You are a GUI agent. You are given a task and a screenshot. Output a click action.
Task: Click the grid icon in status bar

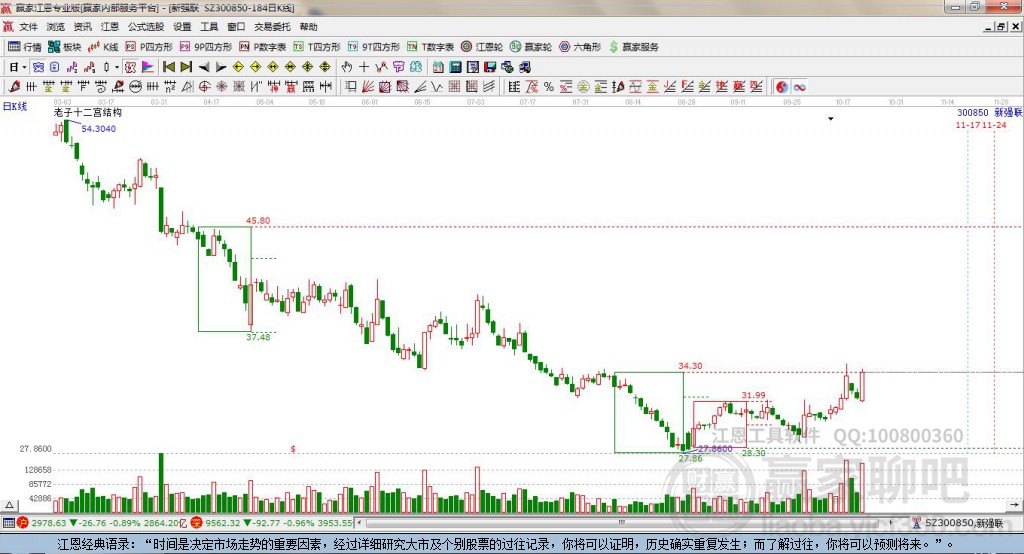[x=8, y=523]
